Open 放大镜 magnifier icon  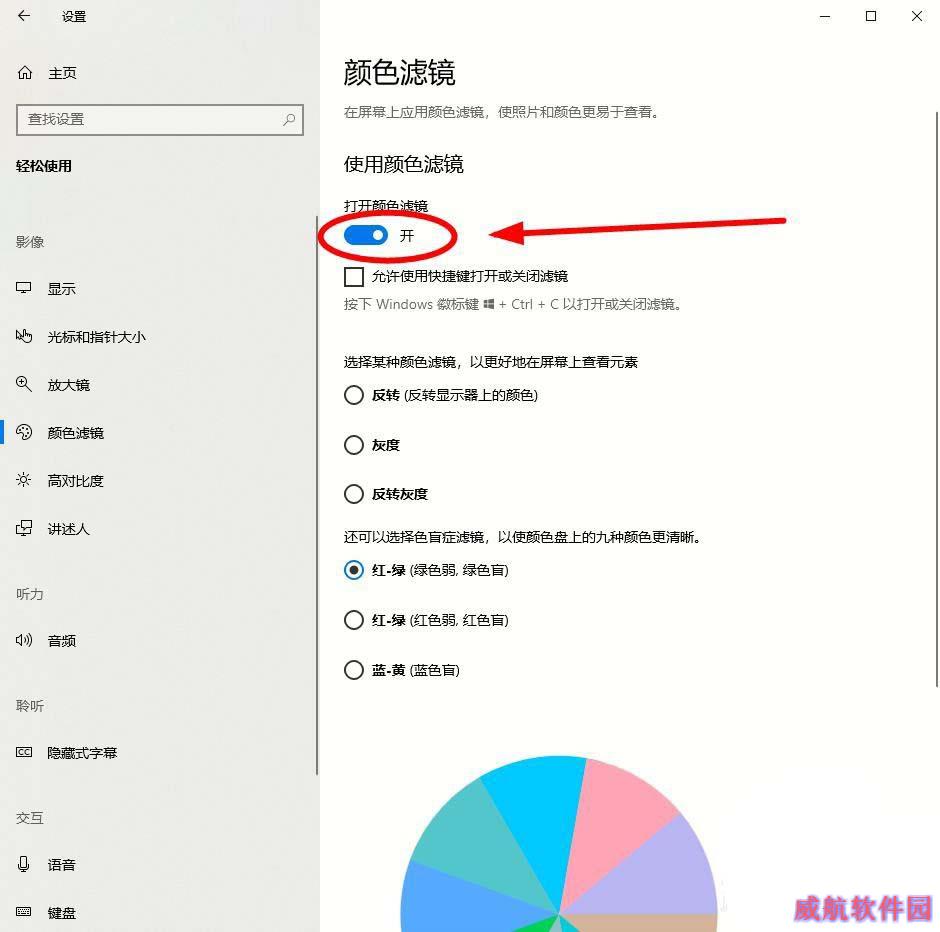[23, 384]
